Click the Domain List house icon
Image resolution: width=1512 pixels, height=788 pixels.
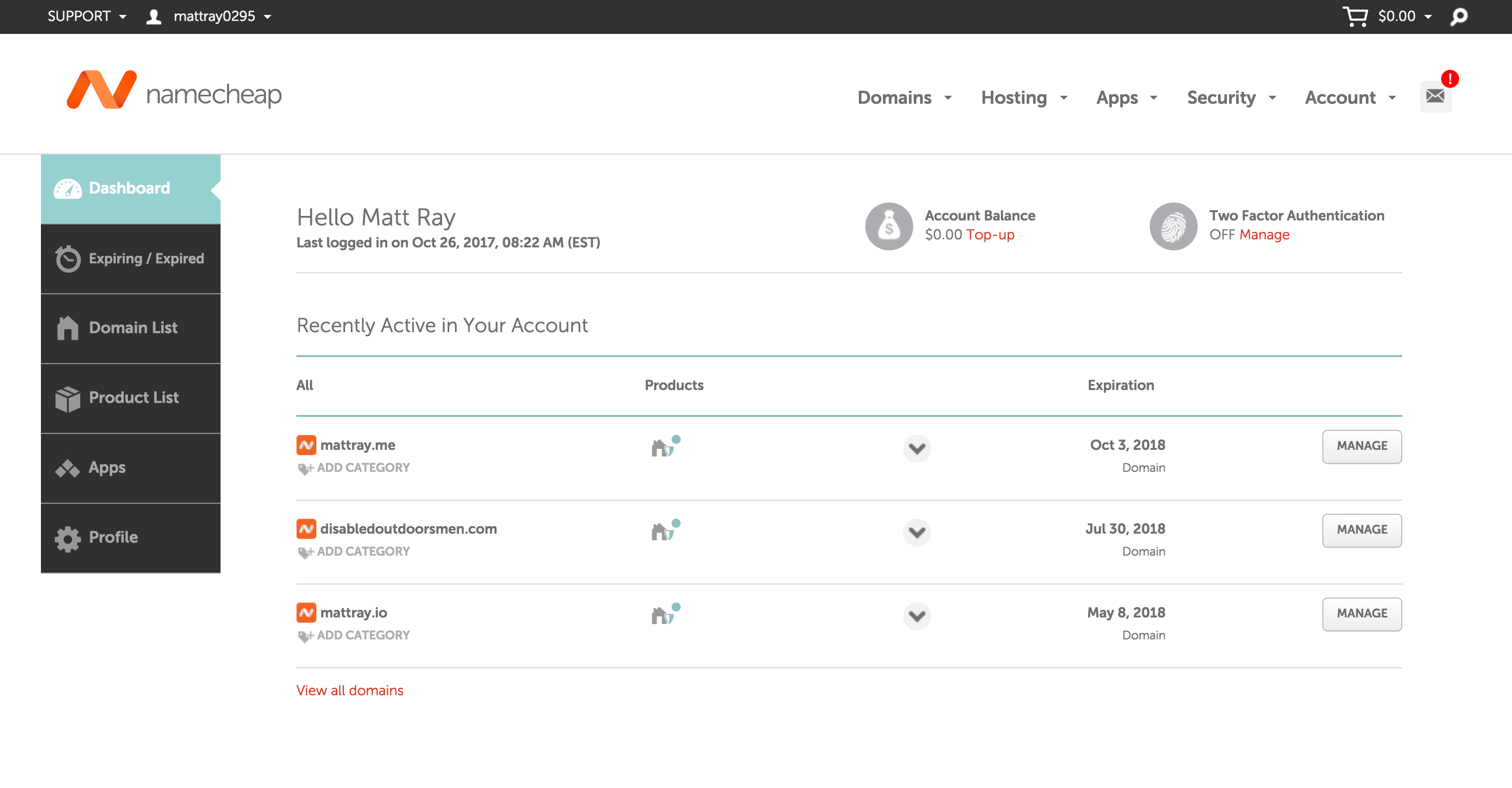click(x=67, y=328)
